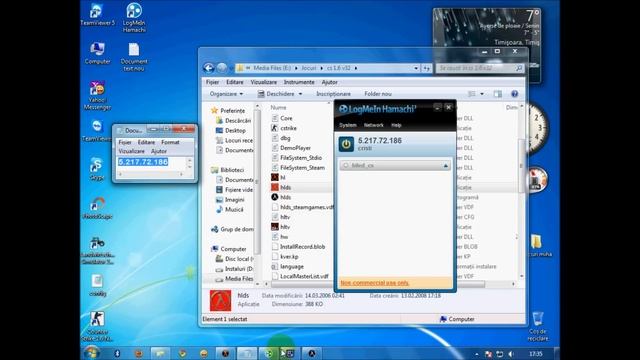Open Locuri recente in the navigation pane
Screen dimensions: 640x360
234,140
